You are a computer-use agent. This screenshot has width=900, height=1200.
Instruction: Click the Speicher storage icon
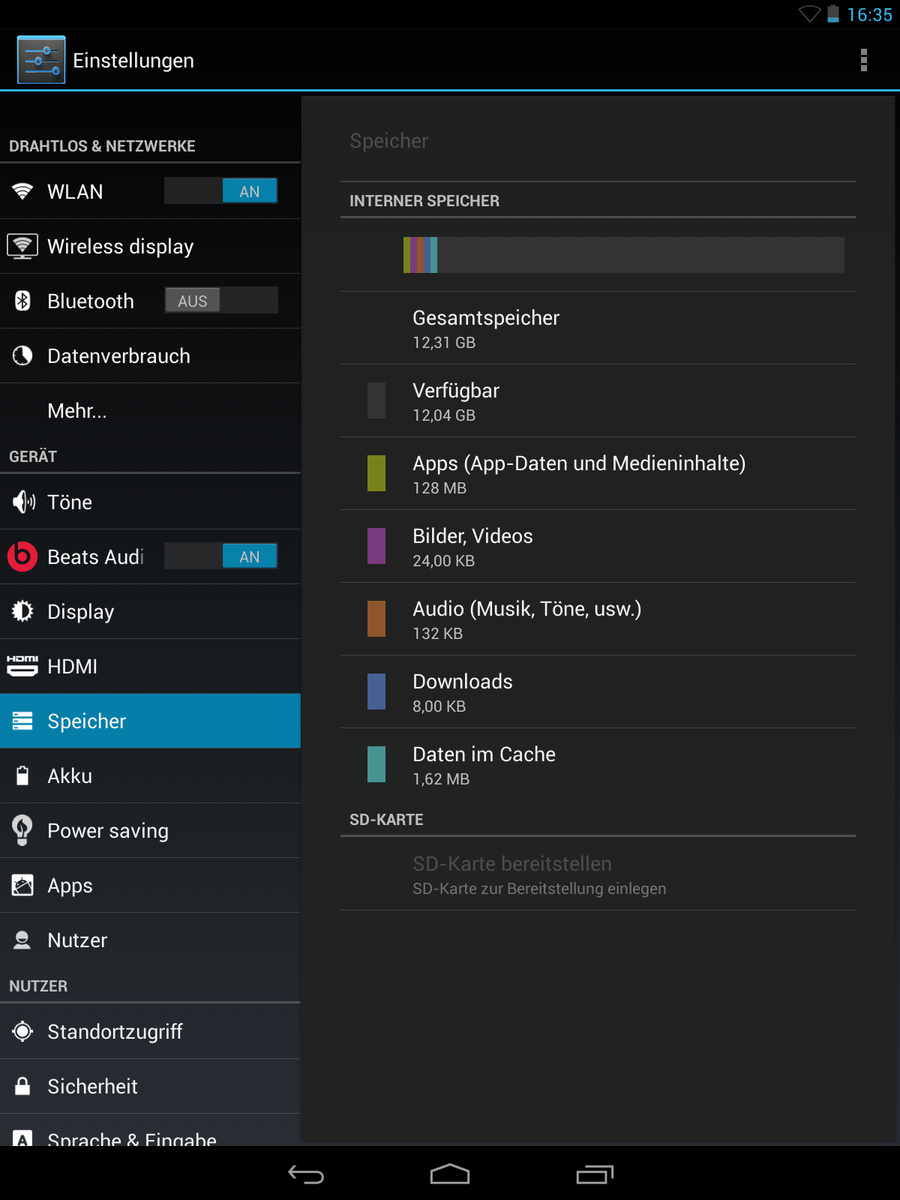click(x=22, y=721)
